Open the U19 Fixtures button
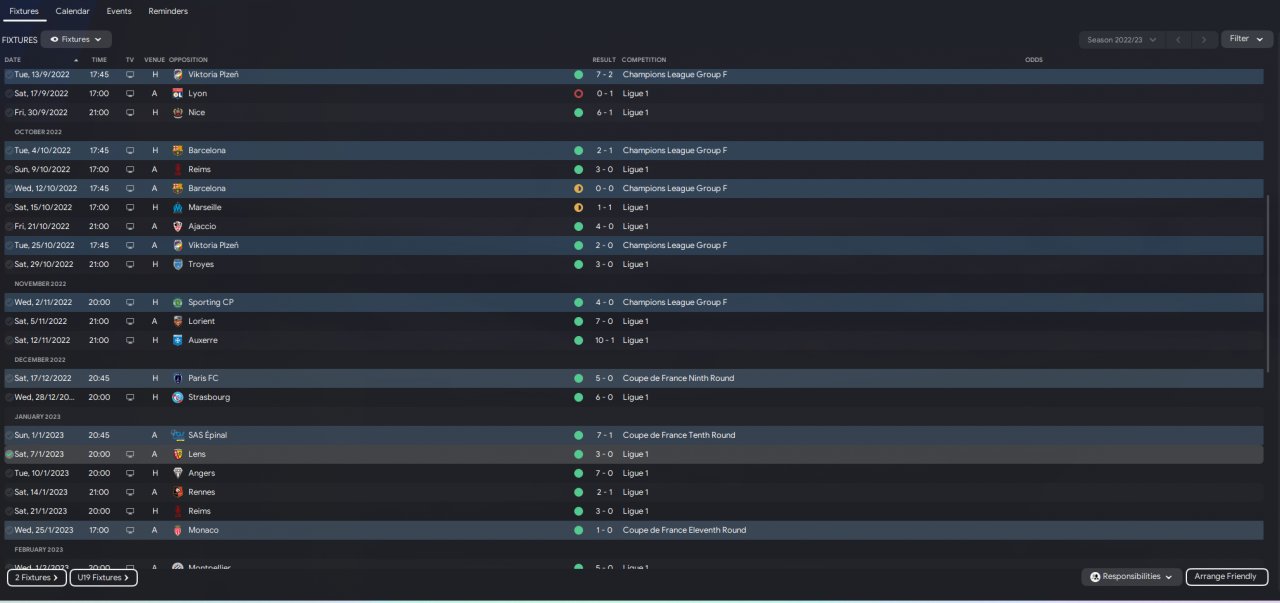Image resolution: width=1280 pixels, height=603 pixels. [x=103, y=577]
